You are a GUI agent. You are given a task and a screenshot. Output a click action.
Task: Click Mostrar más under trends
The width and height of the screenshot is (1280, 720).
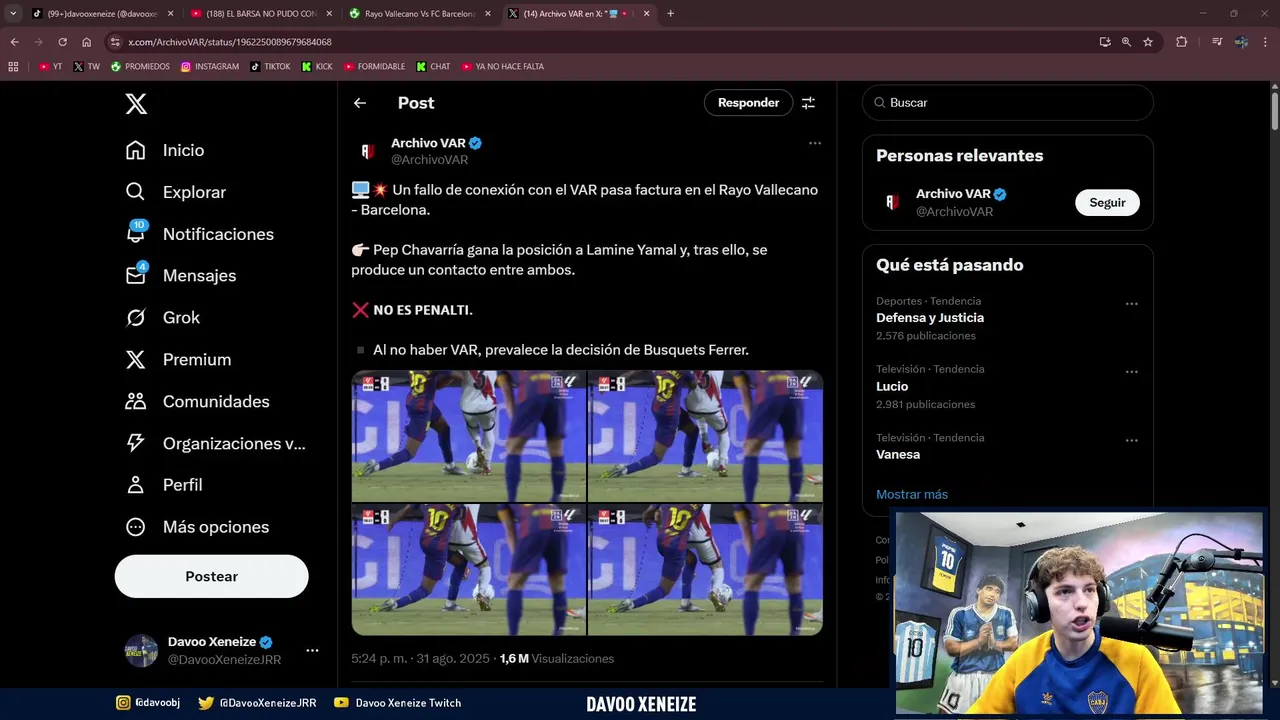coord(912,494)
